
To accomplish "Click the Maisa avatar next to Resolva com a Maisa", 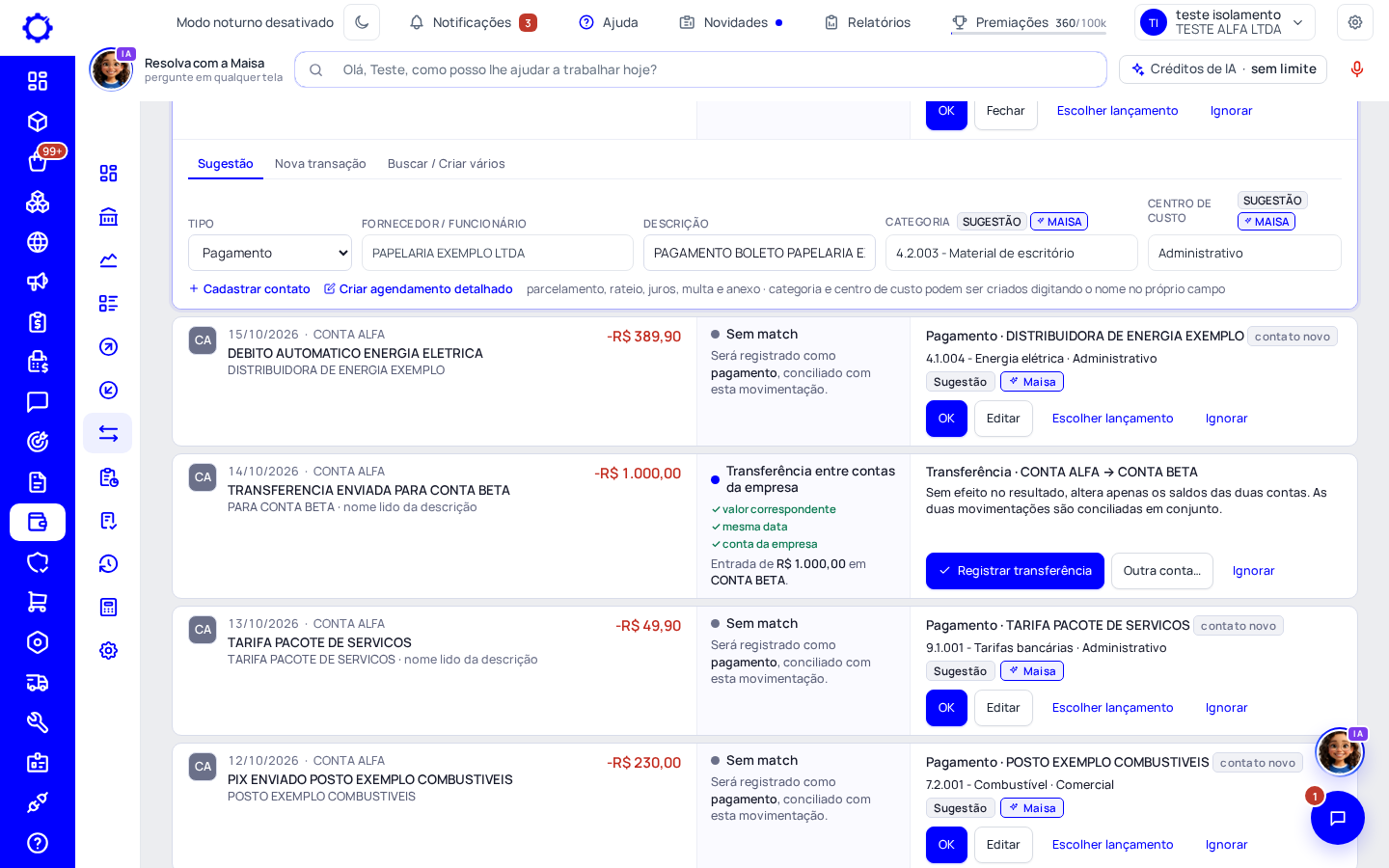I will click(112, 69).
